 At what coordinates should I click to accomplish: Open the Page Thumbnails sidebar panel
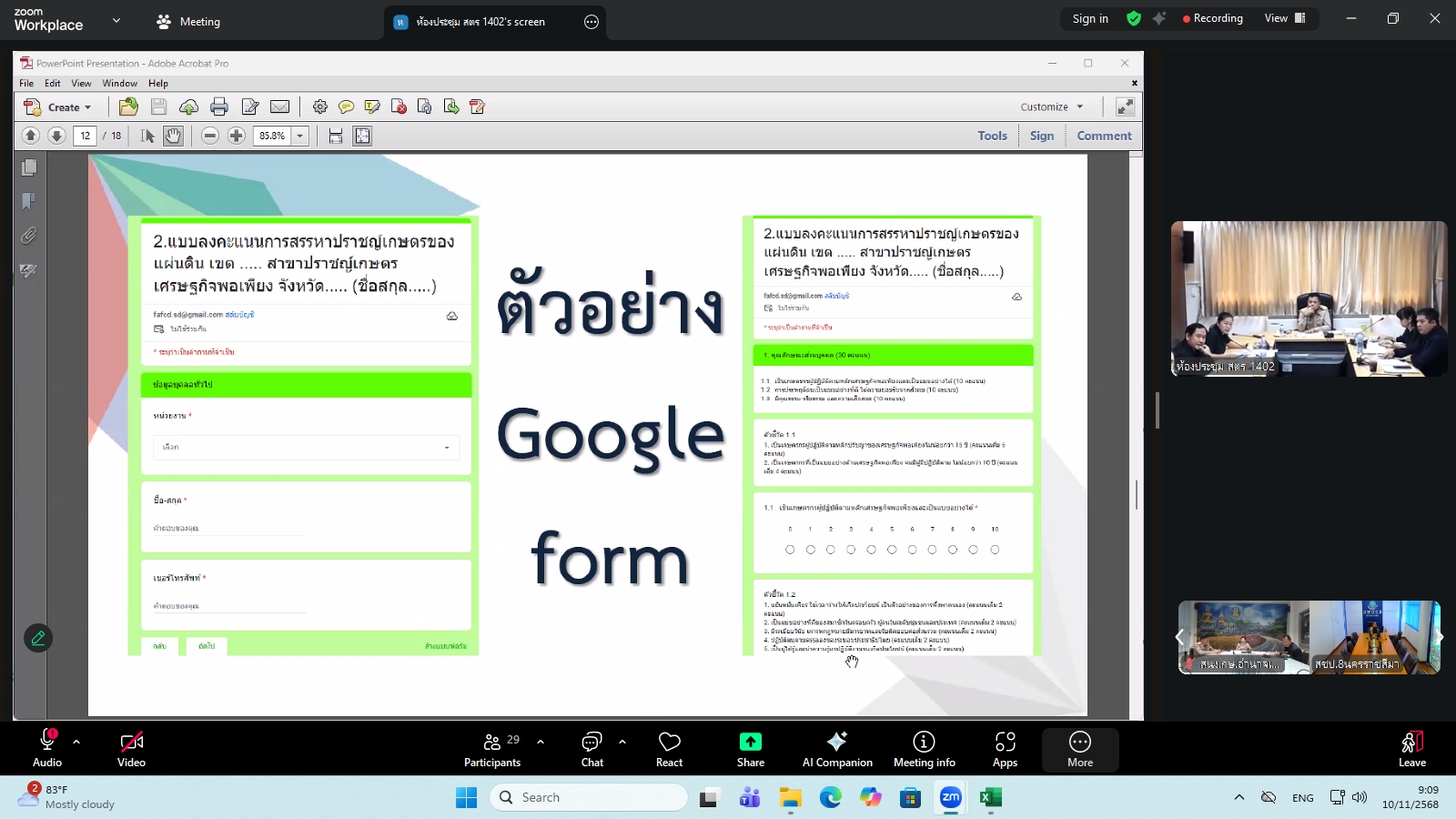pyautogui.click(x=29, y=167)
